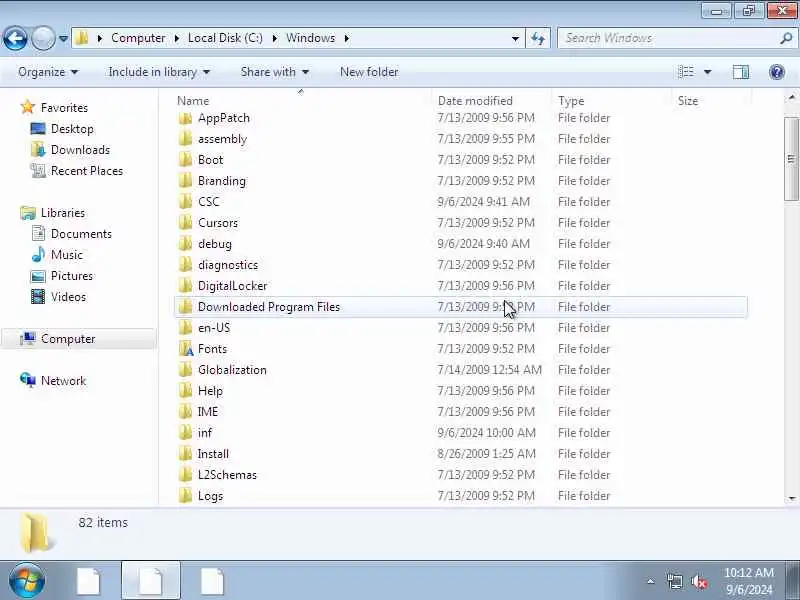
Task: Click the muted volume tray icon
Action: pyautogui.click(x=698, y=582)
